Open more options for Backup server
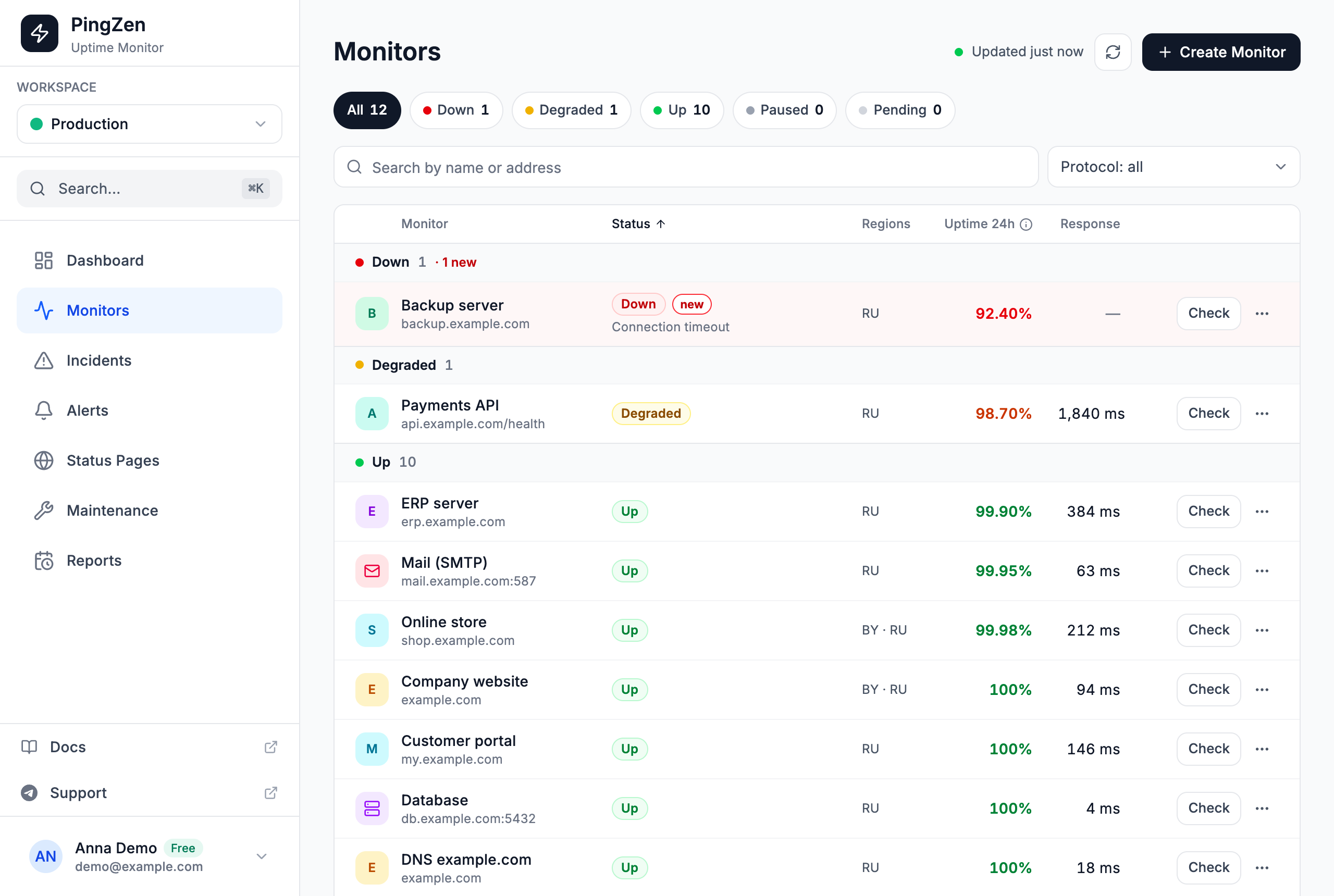The height and width of the screenshot is (896, 1334). [1262, 314]
